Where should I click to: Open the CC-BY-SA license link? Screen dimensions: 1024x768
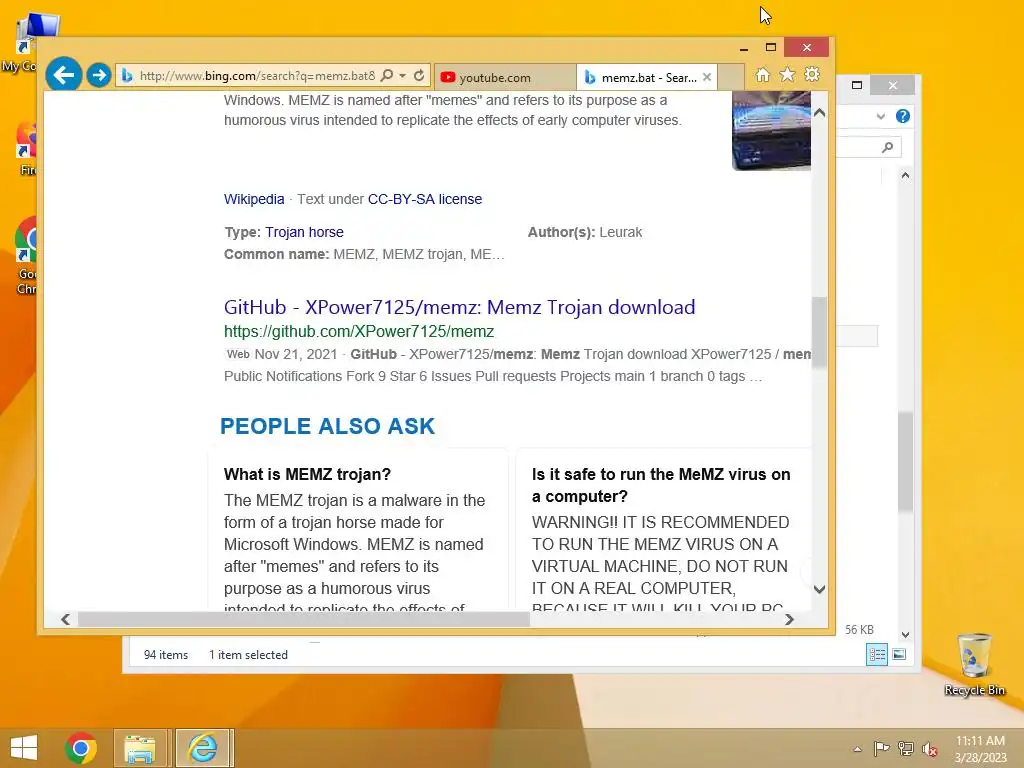pos(424,199)
